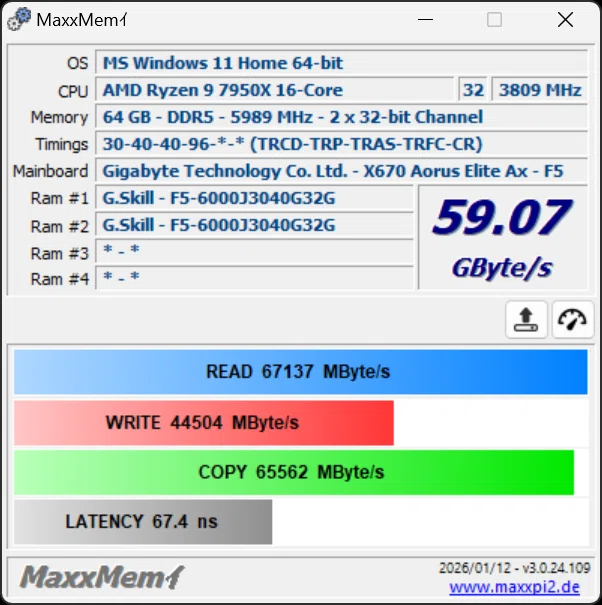Click the LATENCY 67.4 ns bar
This screenshot has width=602, height=605.
143,522
